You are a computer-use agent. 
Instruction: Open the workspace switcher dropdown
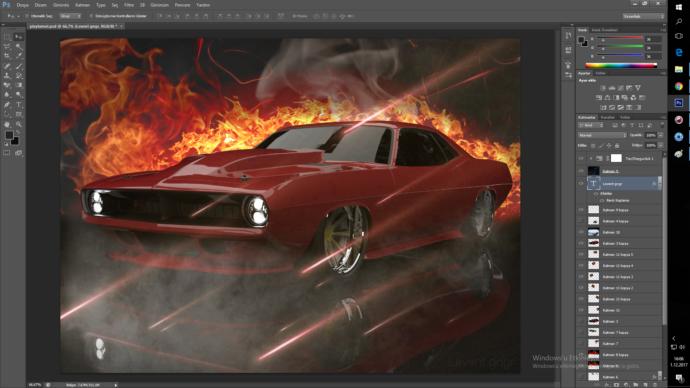click(x=643, y=16)
